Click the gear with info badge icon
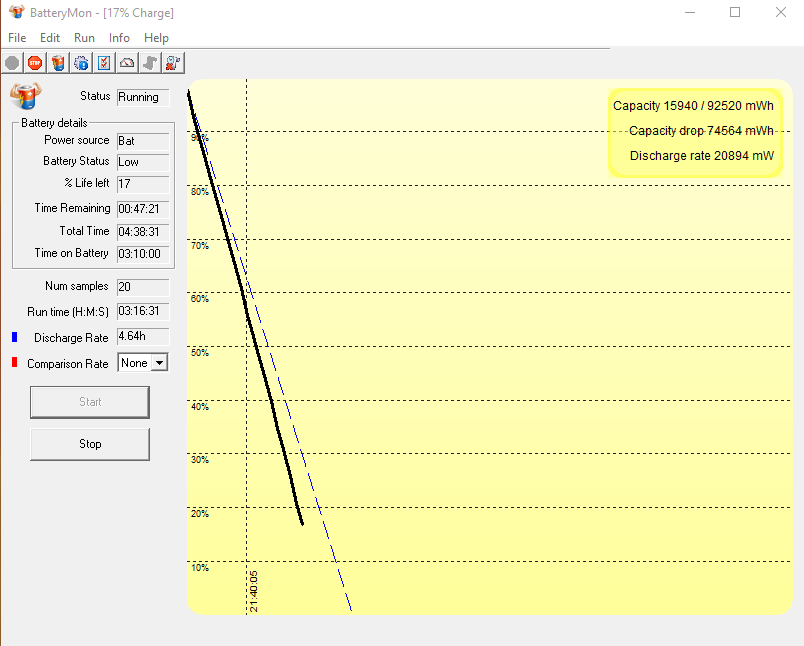The width and height of the screenshot is (804, 646). pos(81,63)
